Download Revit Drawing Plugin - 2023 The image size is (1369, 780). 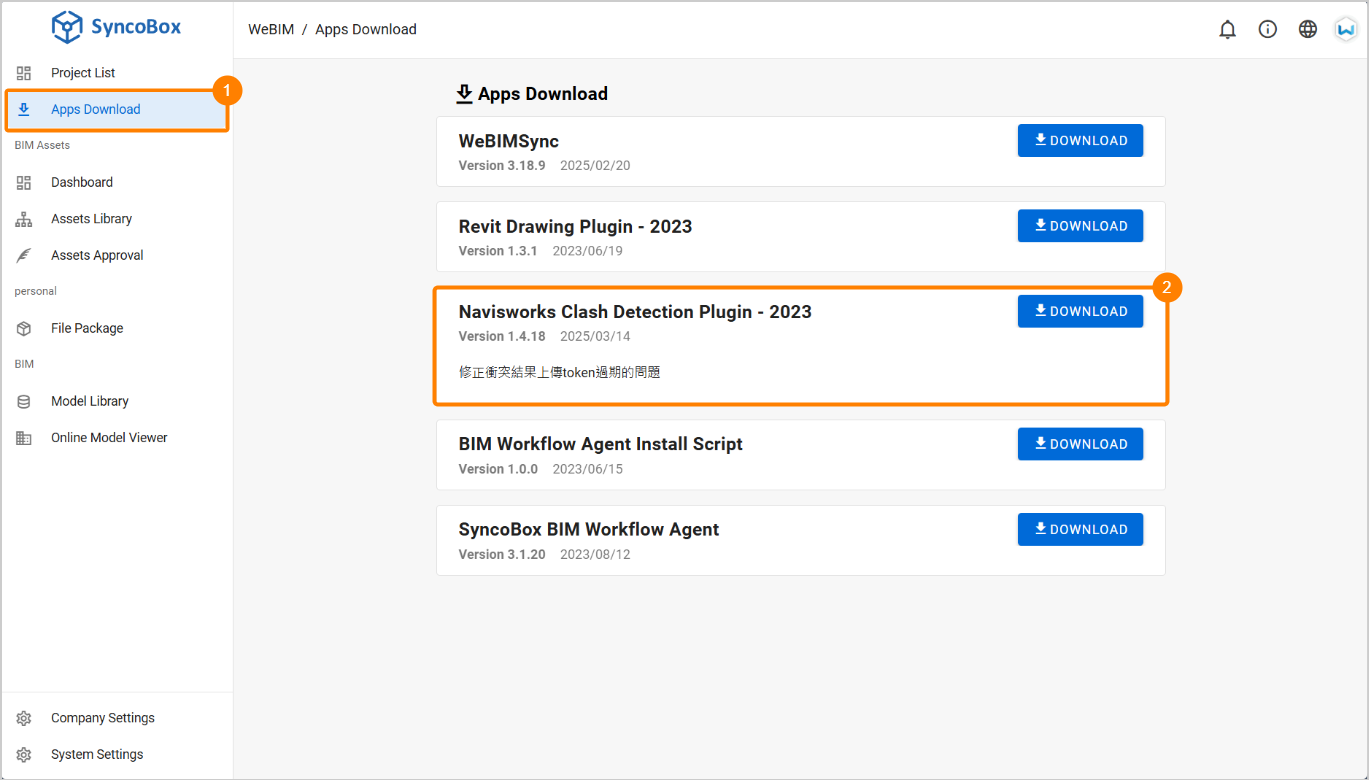pyautogui.click(x=1080, y=226)
